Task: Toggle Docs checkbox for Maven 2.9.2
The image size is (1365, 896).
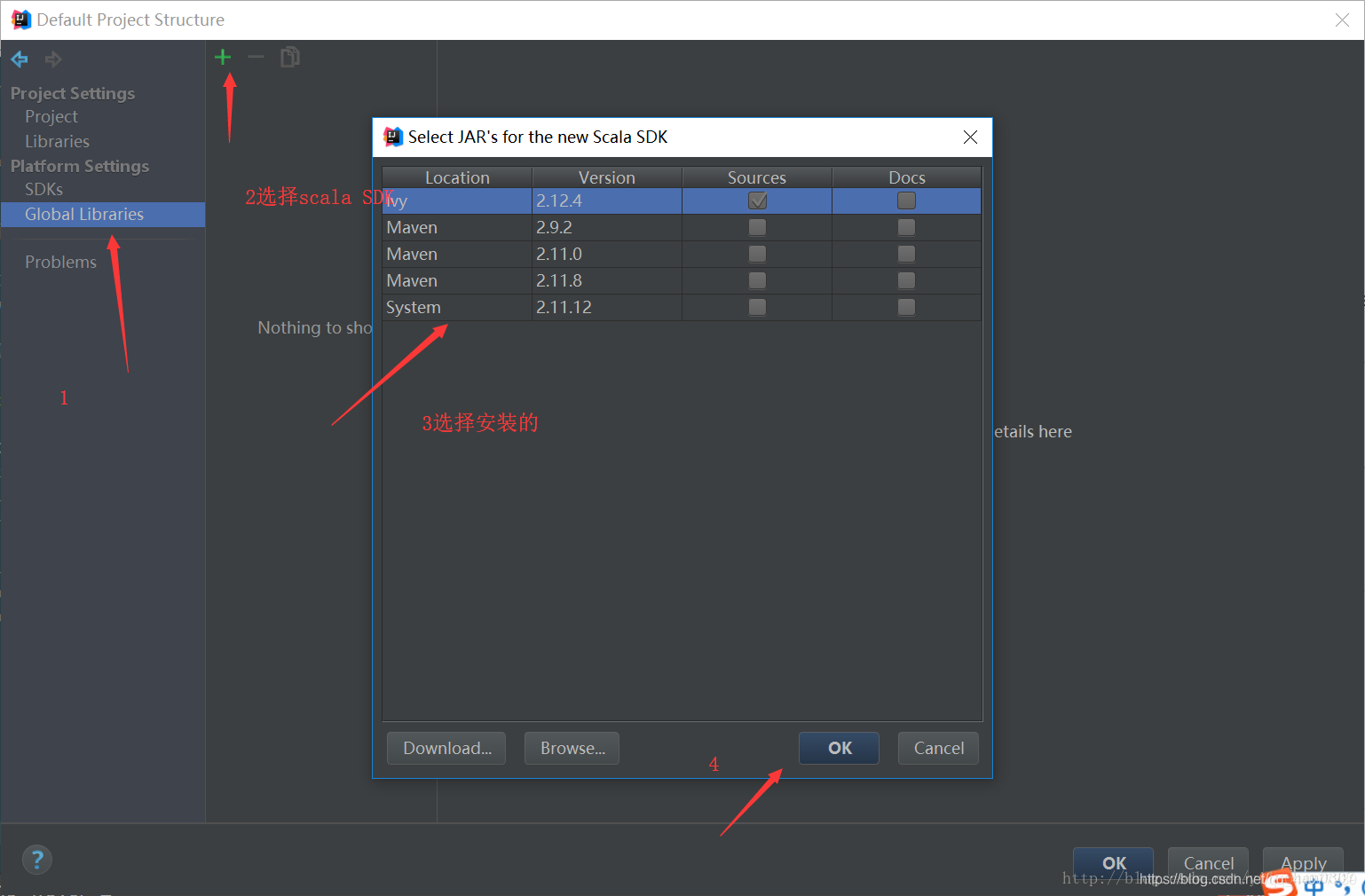Action: coord(906,227)
